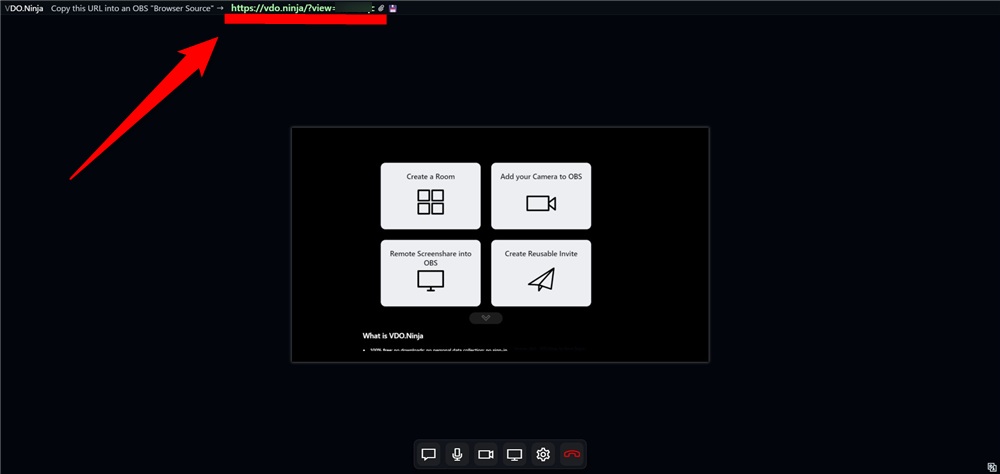Click the Create a Room card
1000x474 pixels.
point(430,196)
